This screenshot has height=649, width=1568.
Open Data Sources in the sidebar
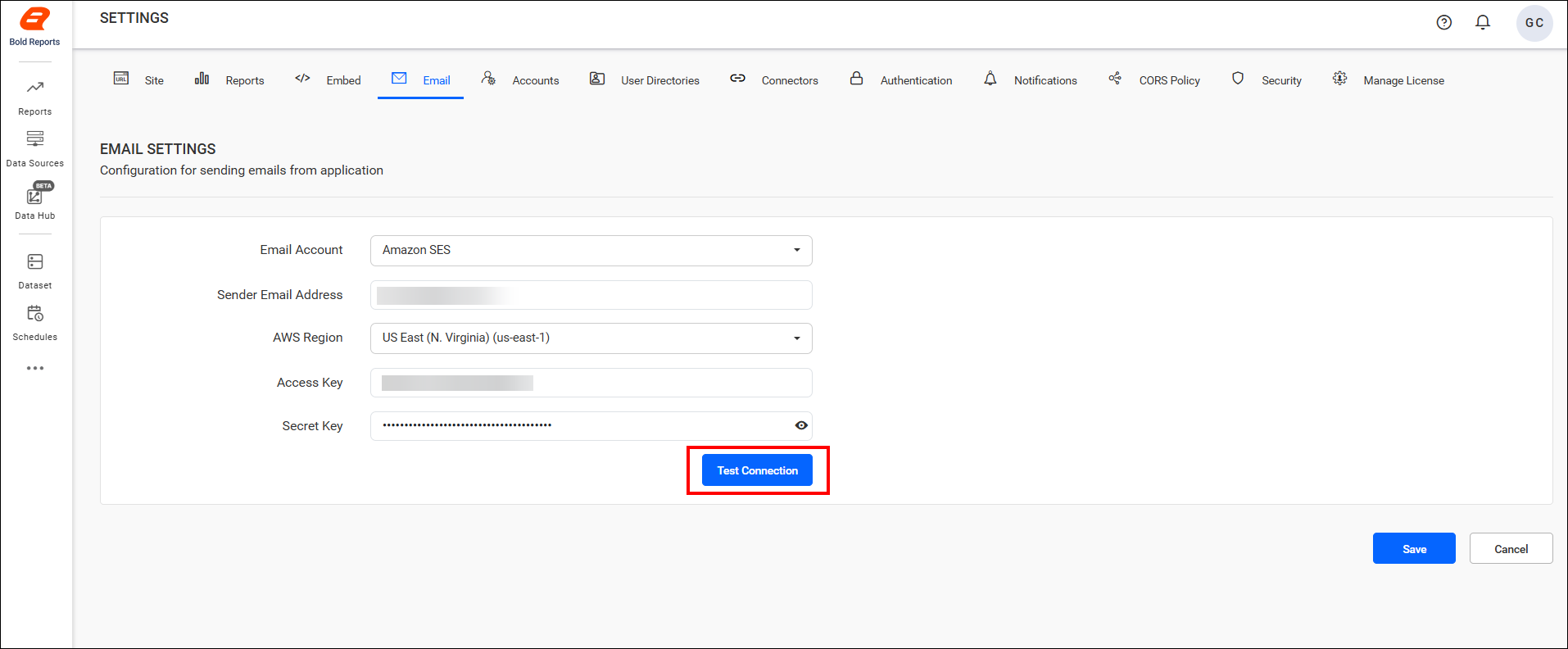pyautogui.click(x=35, y=148)
